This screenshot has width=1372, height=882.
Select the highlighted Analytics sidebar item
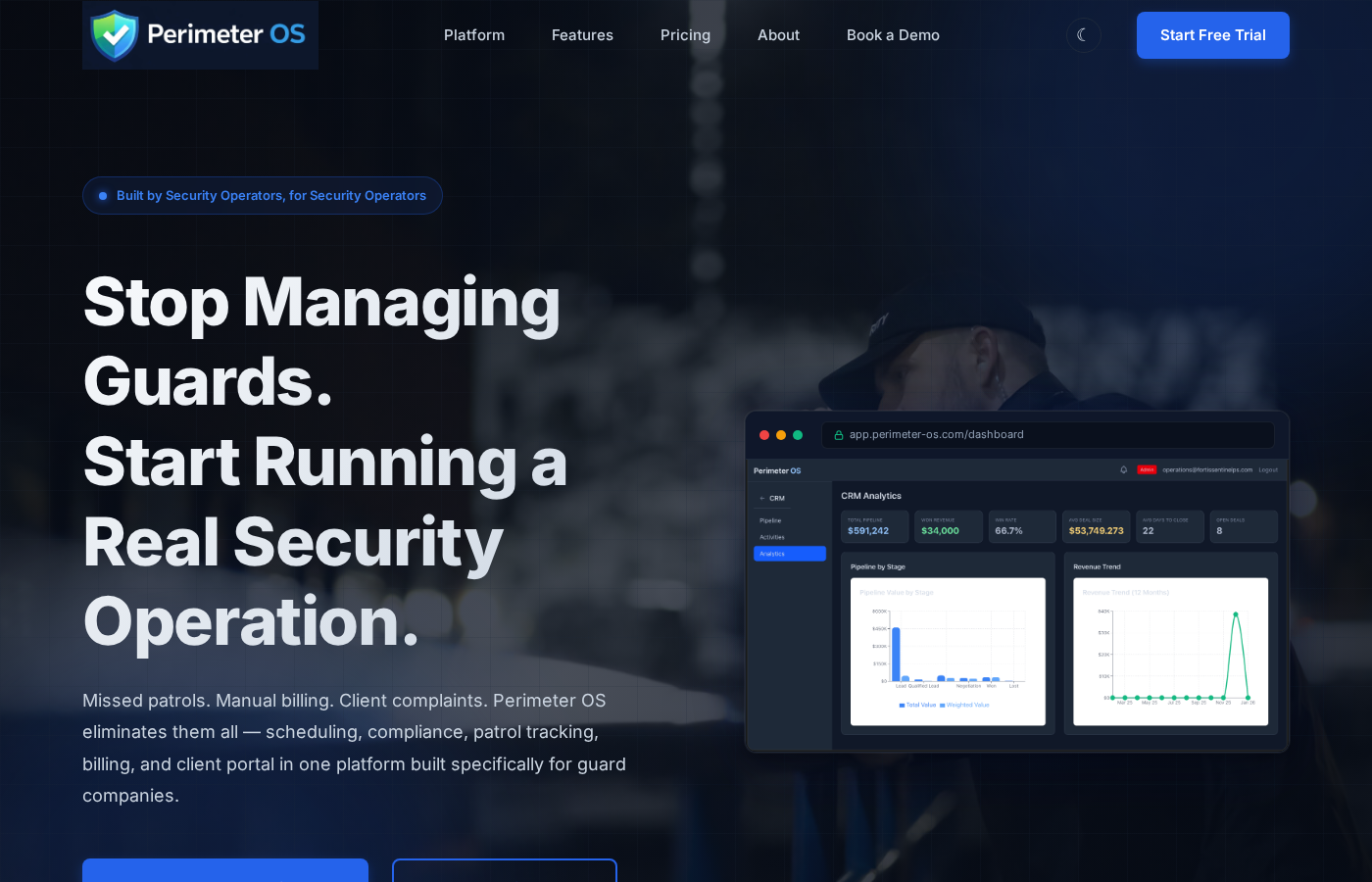click(x=790, y=554)
